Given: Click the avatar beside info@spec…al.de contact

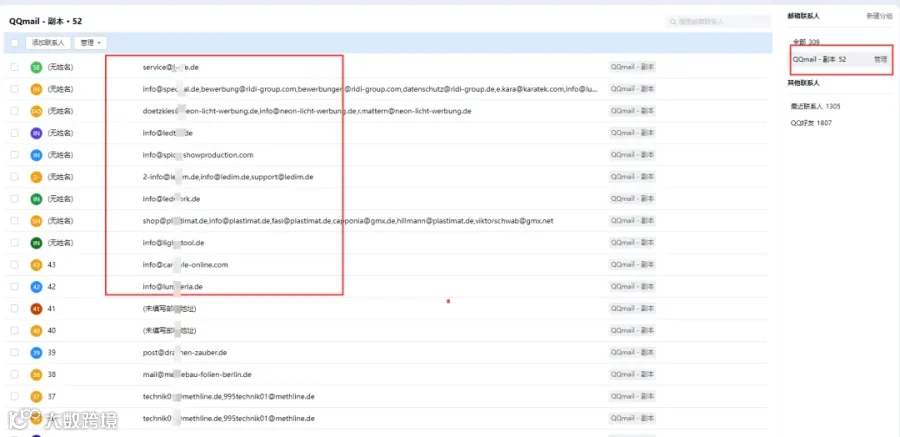Looking at the screenshot, I should (x=36, y=89).
